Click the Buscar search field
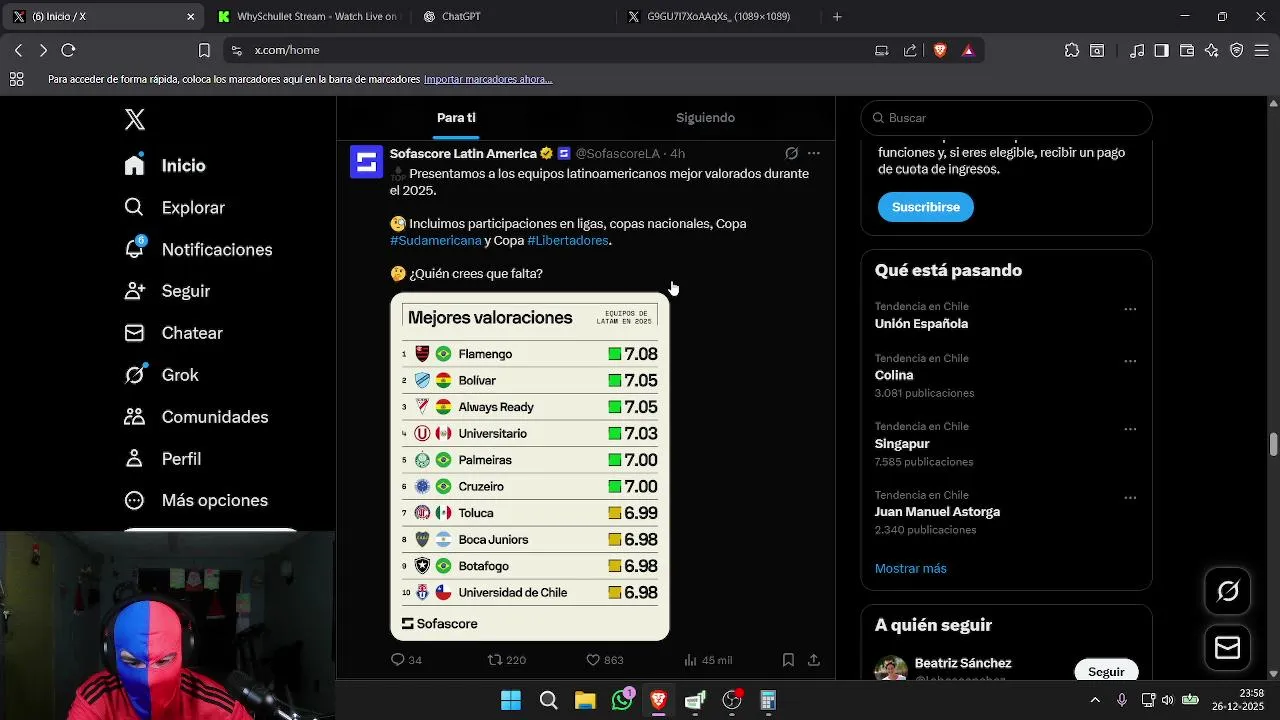 (x=1007, y=118)
